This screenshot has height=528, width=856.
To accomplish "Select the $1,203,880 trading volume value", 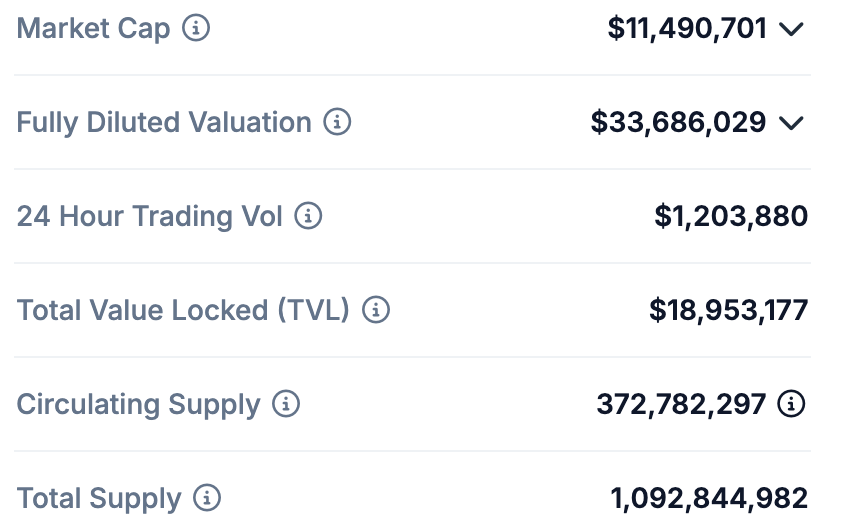I will click(731, 216).
